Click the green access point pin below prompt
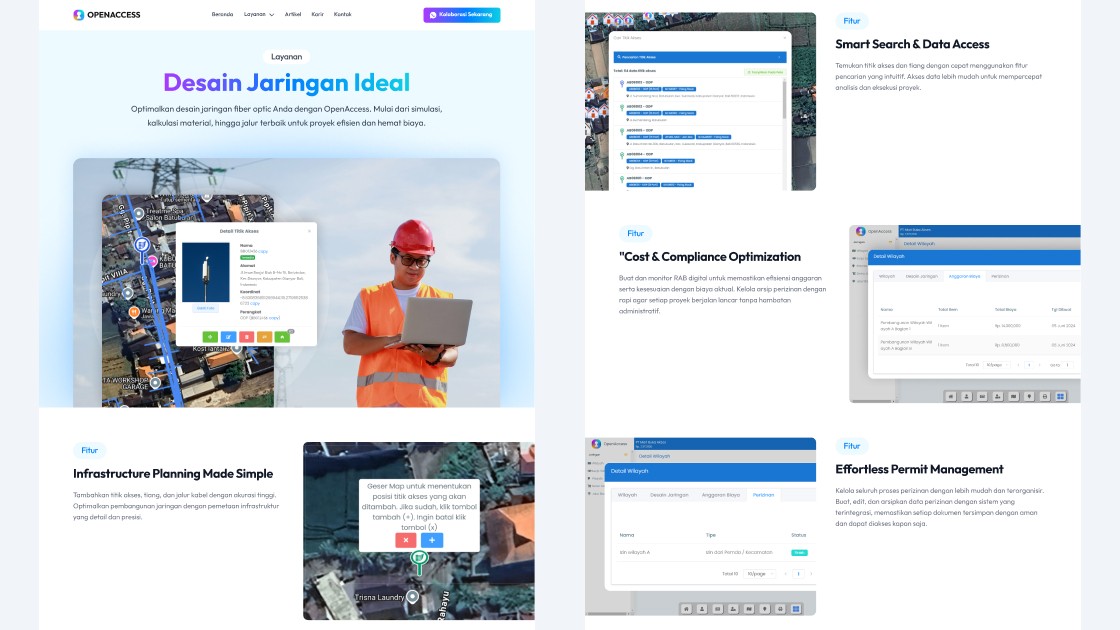 (x=419, y=561)
